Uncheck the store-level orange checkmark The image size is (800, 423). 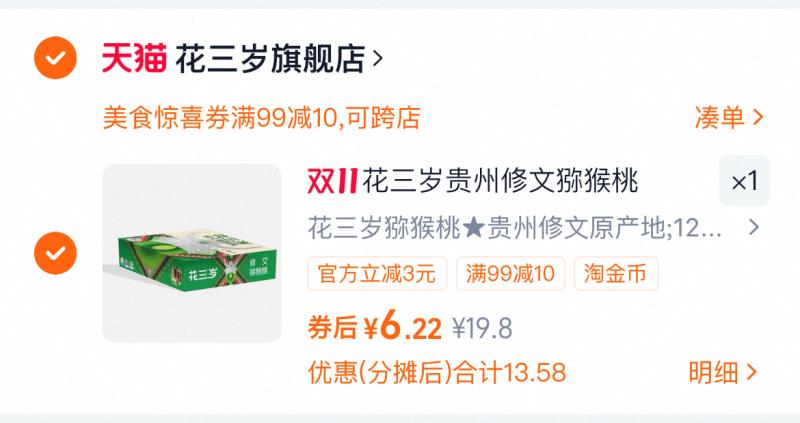click(x=56, y=58)
